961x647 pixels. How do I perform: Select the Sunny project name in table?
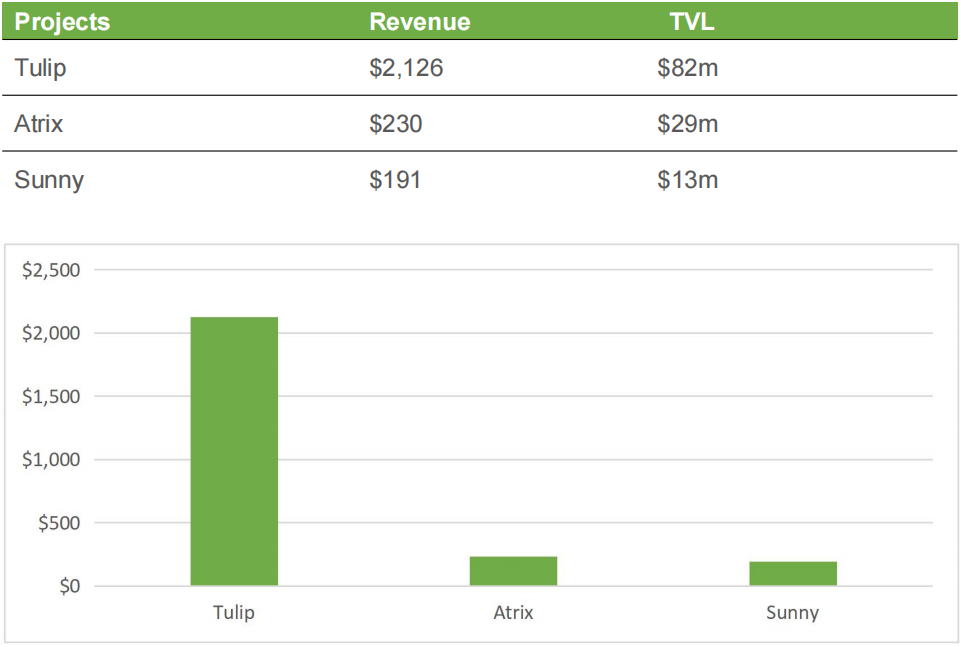49,180
